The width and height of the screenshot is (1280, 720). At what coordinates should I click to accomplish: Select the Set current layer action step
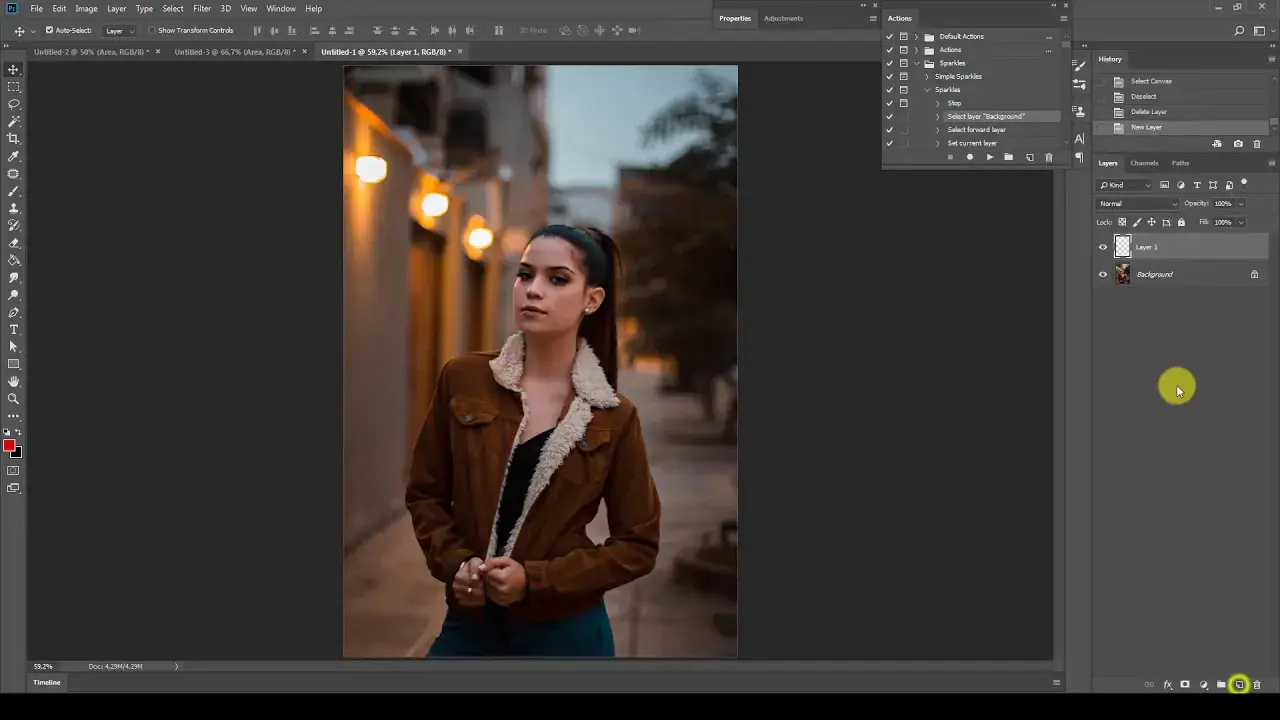tap(972, 143)
